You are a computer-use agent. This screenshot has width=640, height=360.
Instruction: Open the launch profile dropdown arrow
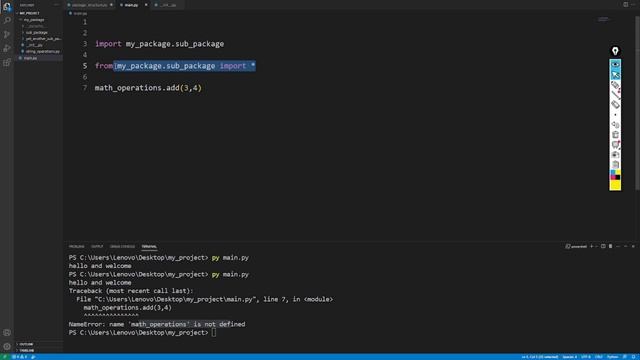pyautogui.click(x=597, y=247)
